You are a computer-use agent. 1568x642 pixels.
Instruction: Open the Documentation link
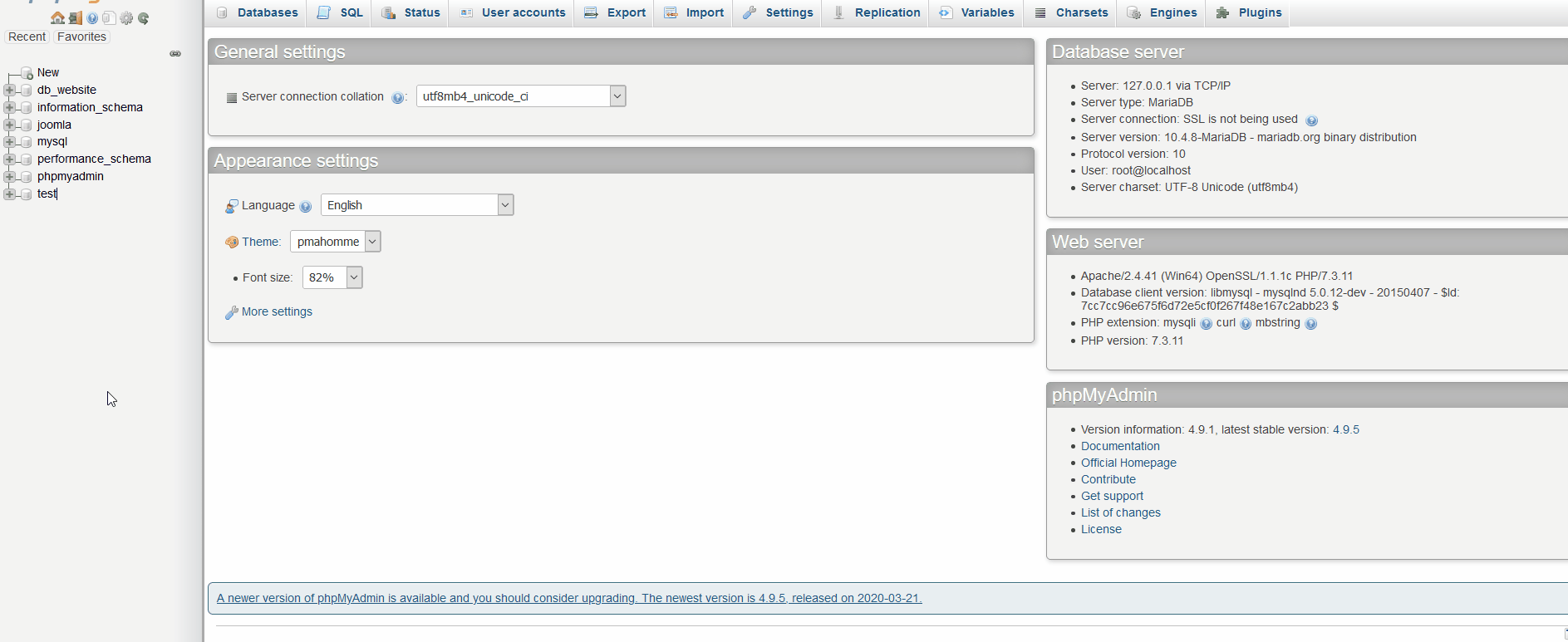tap(1120, 446)
